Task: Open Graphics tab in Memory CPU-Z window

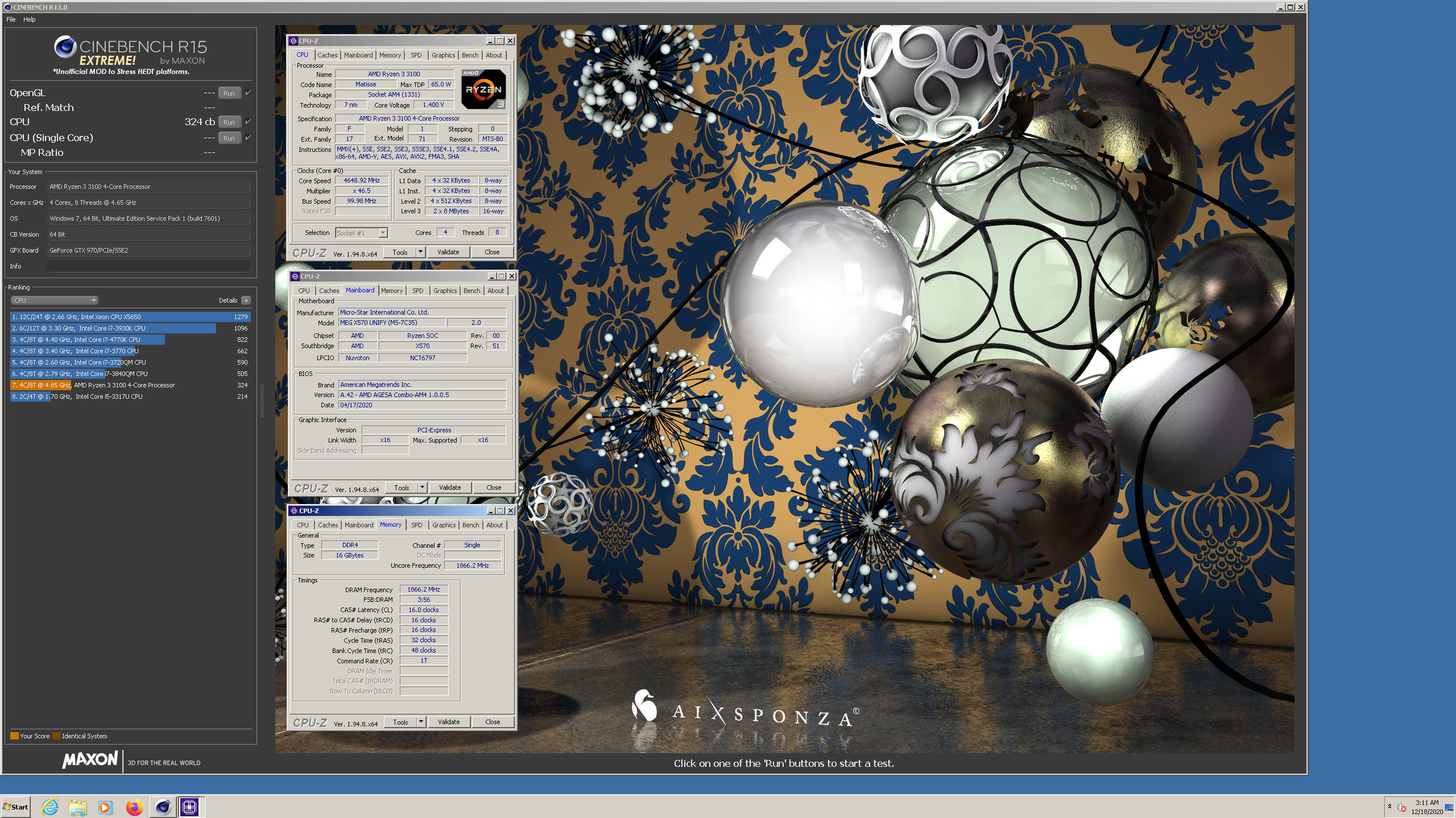Action: click(x=444, y=525)
